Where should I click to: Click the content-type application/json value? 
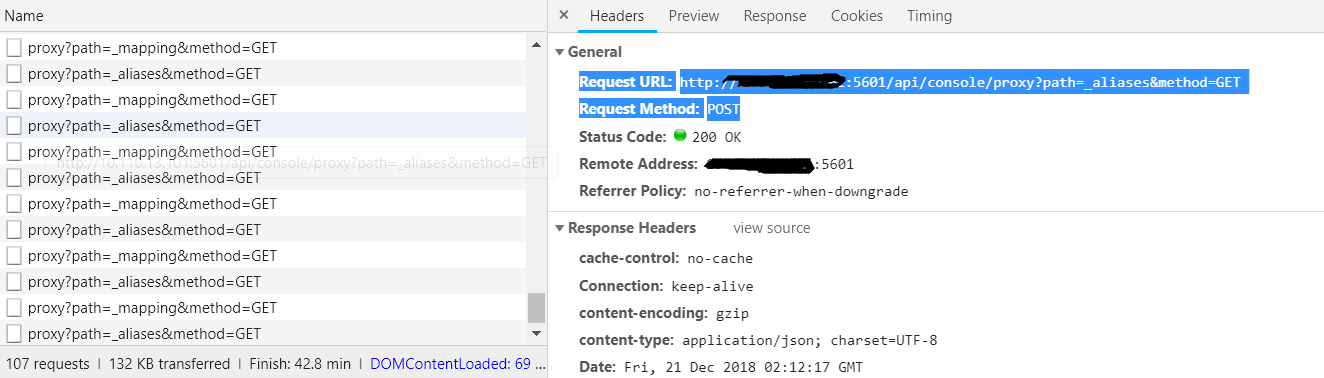[809, 341]
